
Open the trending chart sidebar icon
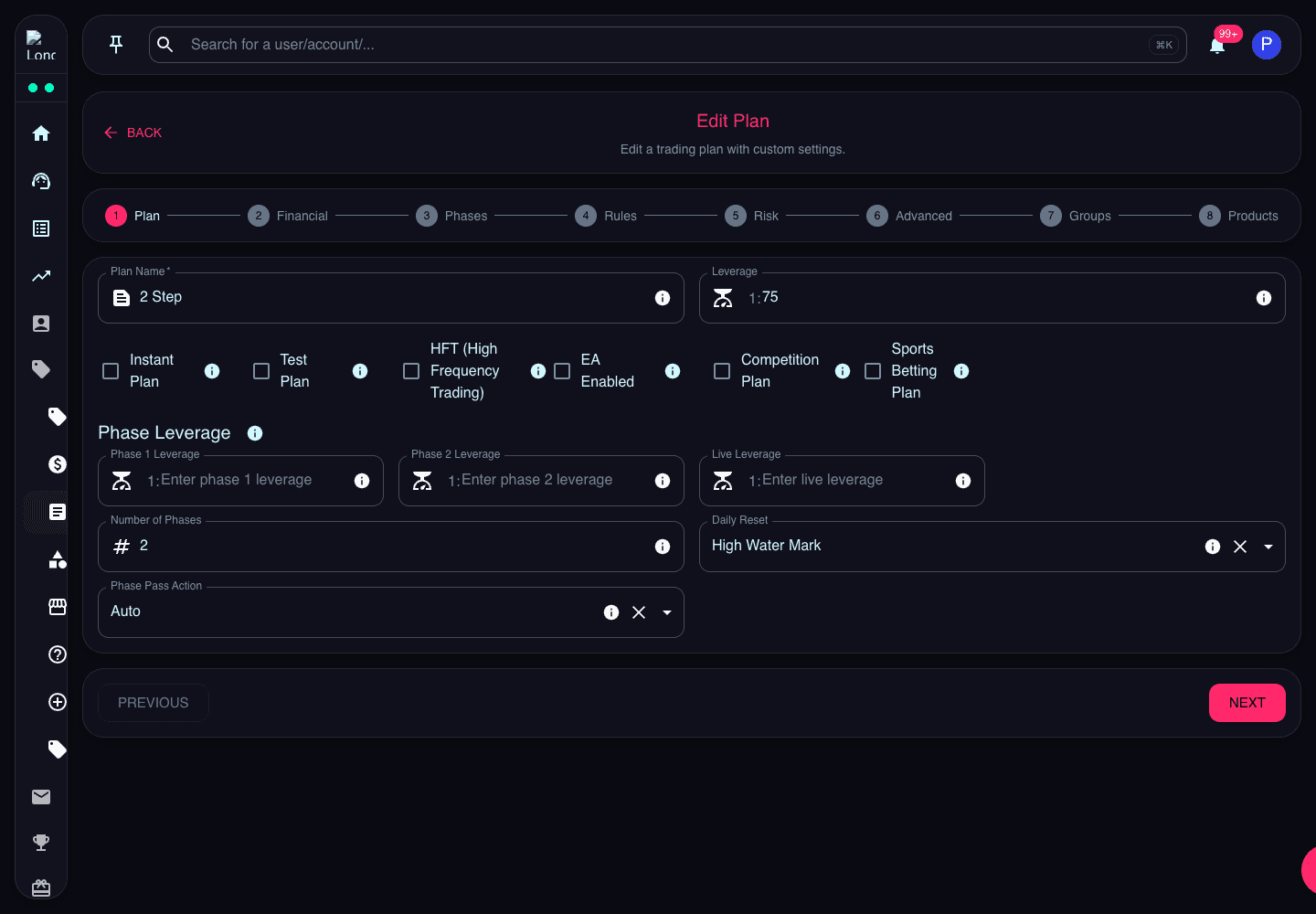click(41, 276)
